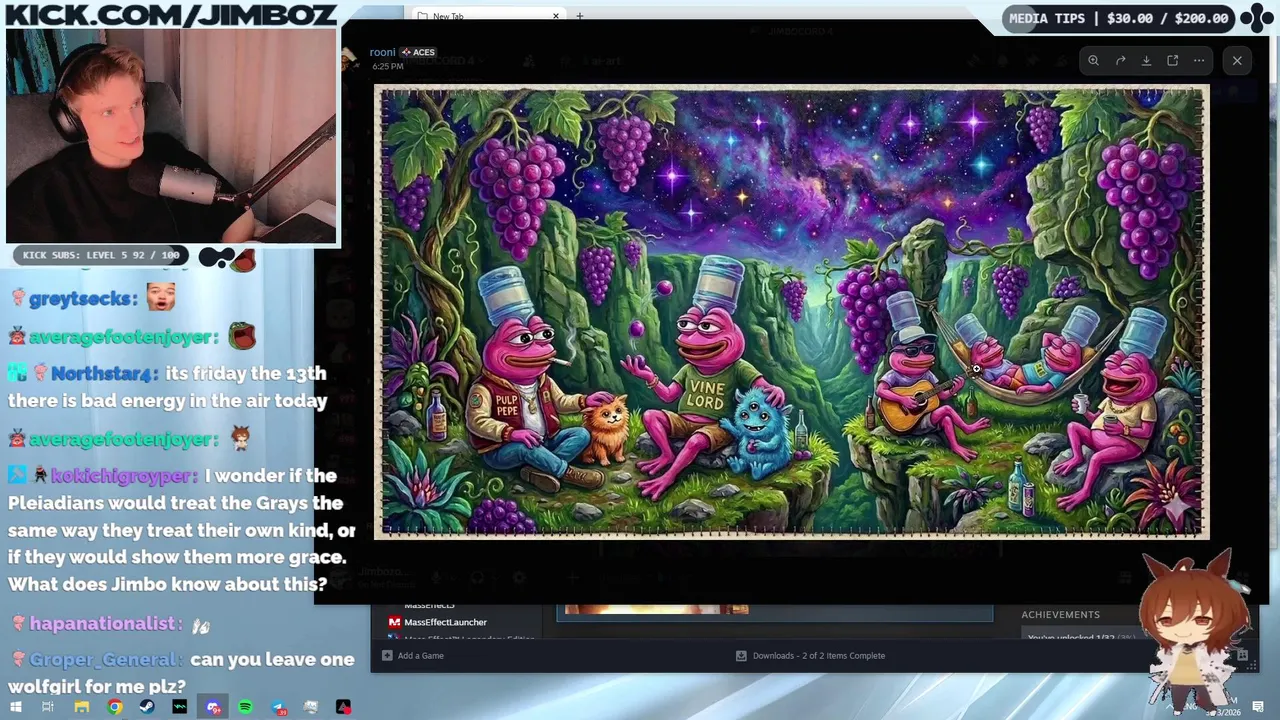The image size is (1280, 720).
Task: Launch Google Chrome from the taskbar
Action: coord(114,707)
